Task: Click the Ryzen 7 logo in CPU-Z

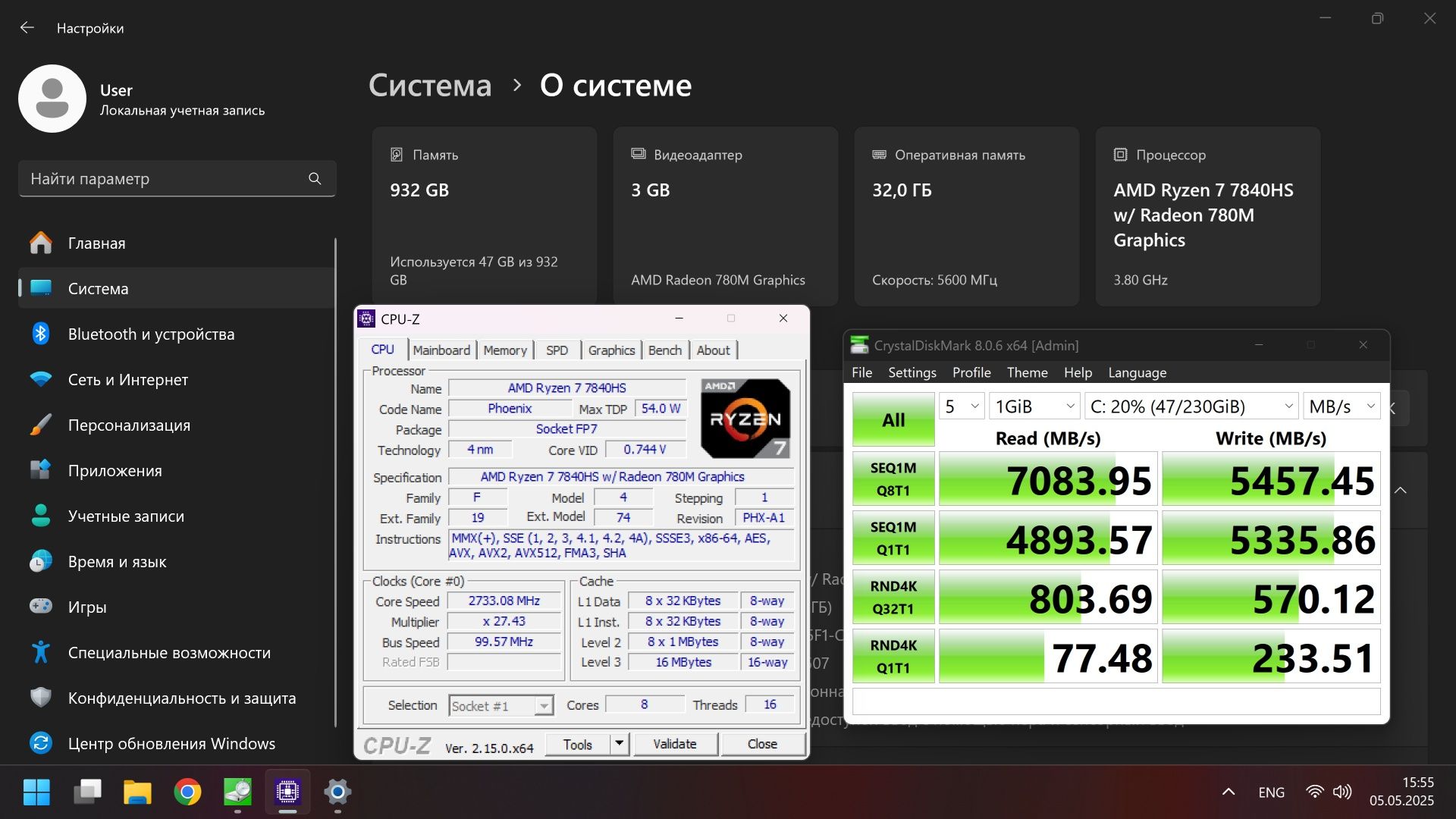Action: 745,419
